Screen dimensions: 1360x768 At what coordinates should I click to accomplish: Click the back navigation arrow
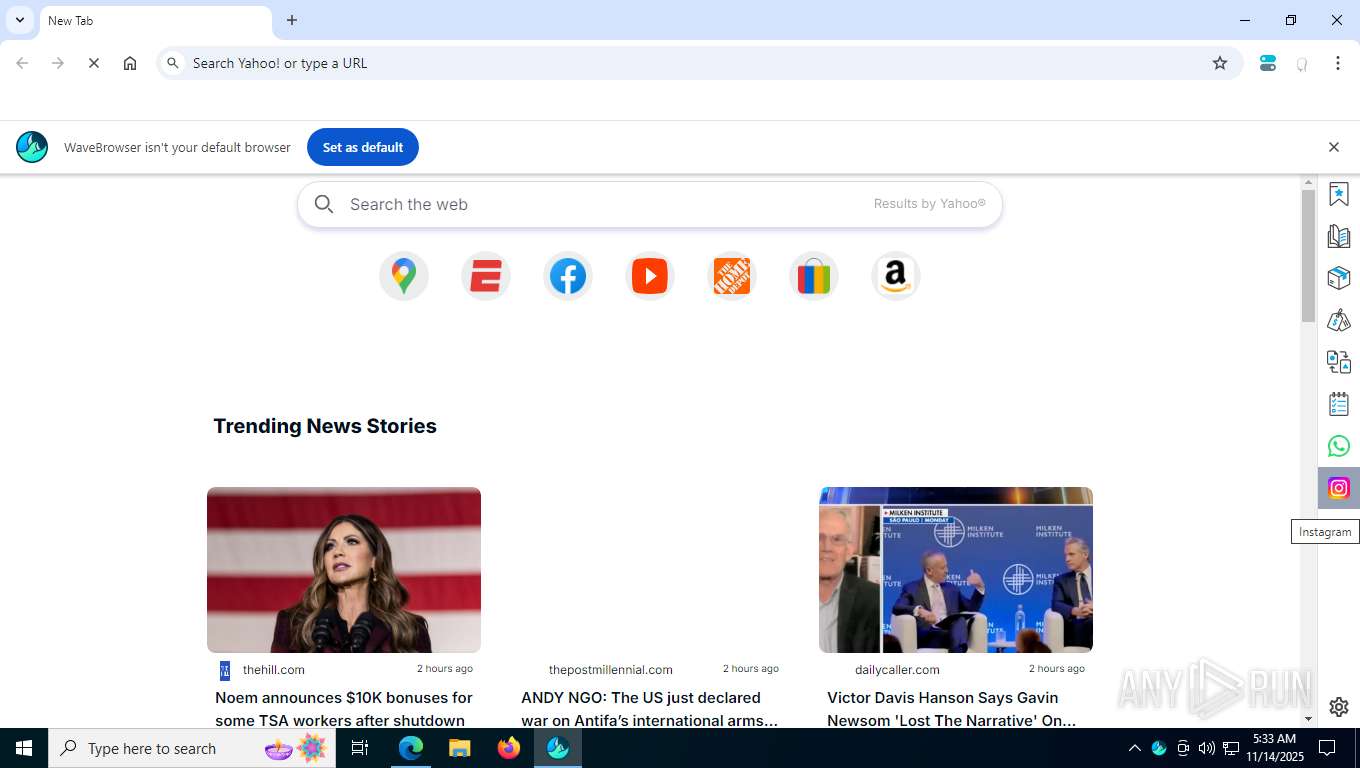[22, 63]
